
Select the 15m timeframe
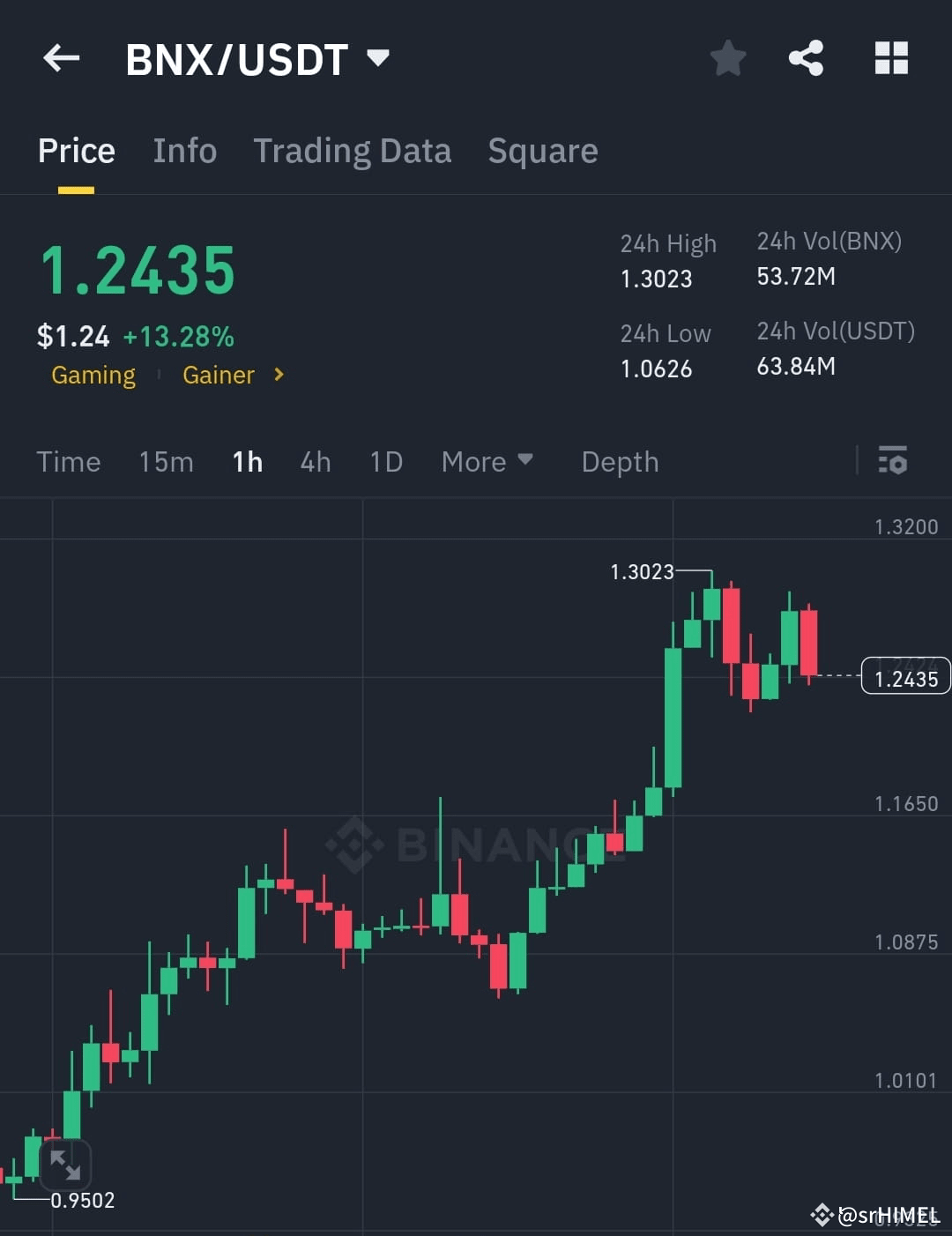coord(166,461)
